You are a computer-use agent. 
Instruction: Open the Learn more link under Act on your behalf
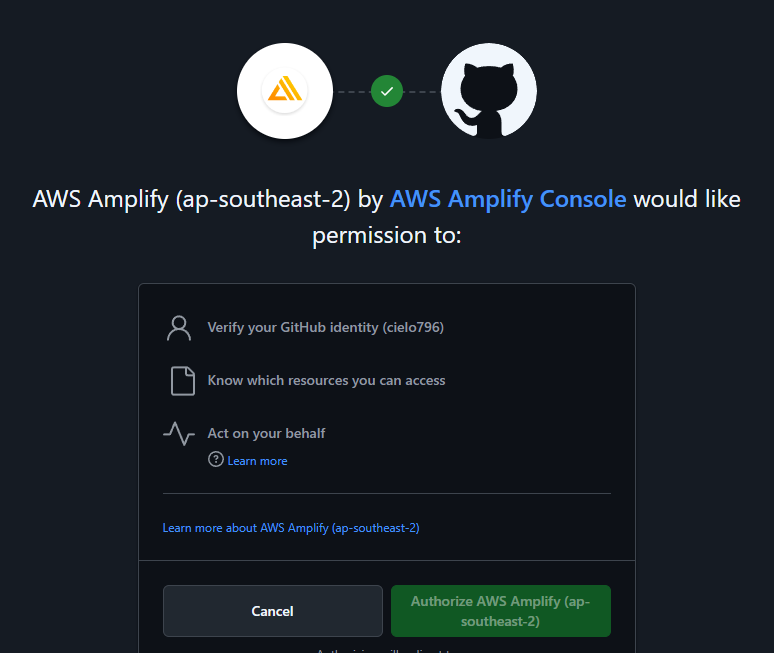pos(257,461)
